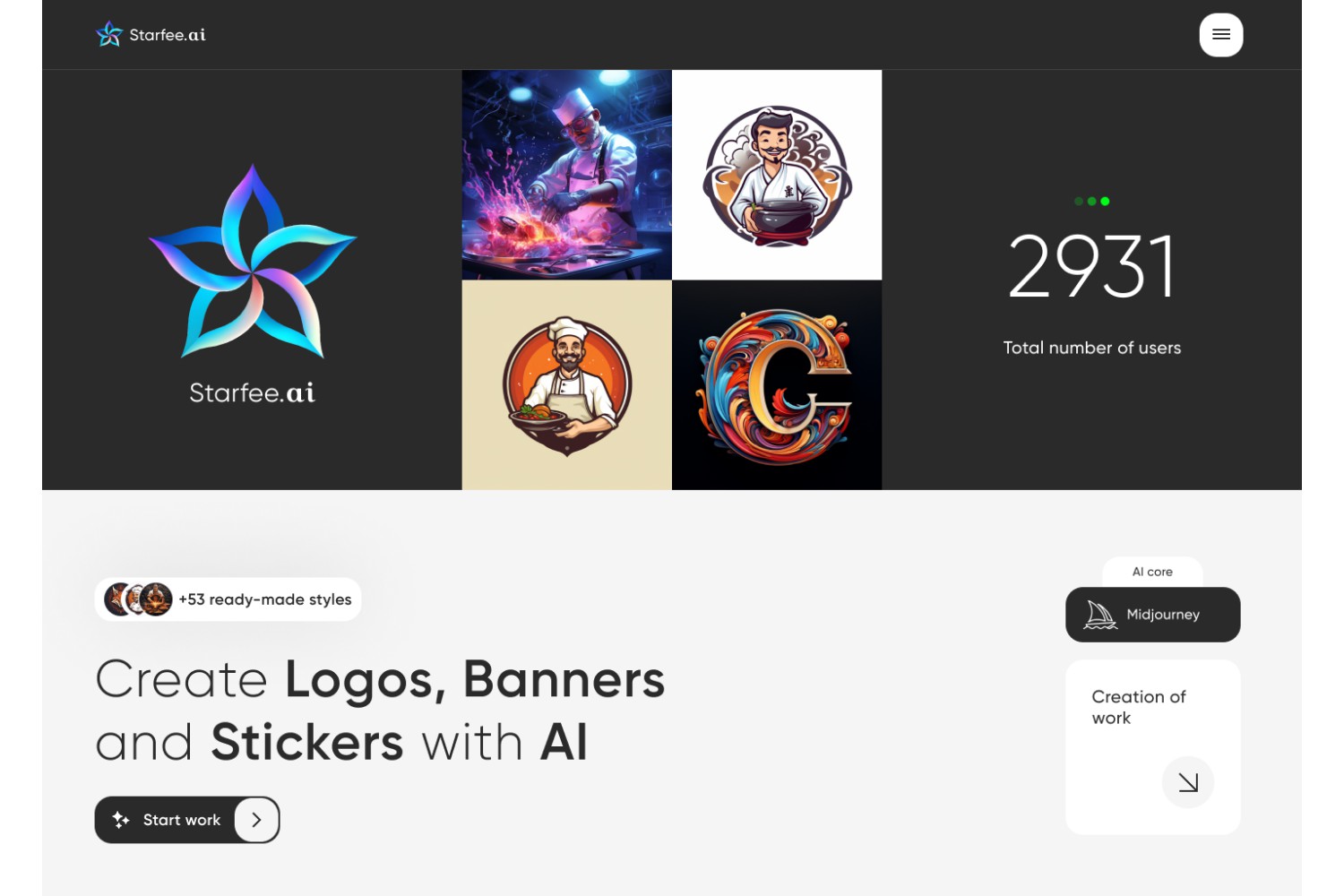
Task: Click the 2931 total users counter
Action: click(x=1092, y=266)
